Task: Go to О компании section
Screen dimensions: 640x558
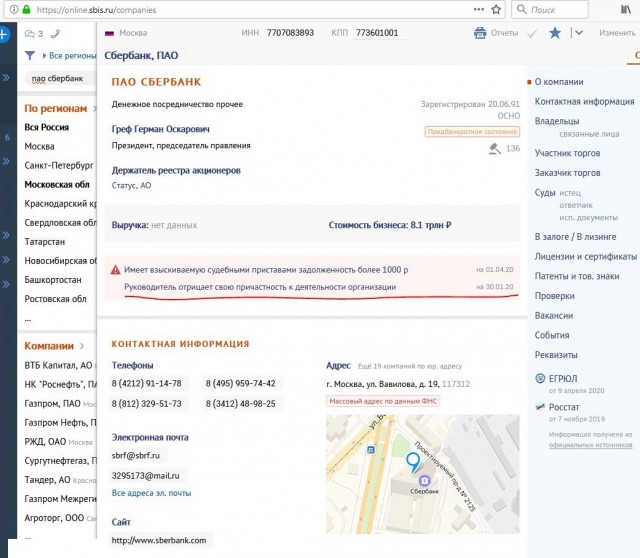Action: pyautogui.click(x=559, y=82)
